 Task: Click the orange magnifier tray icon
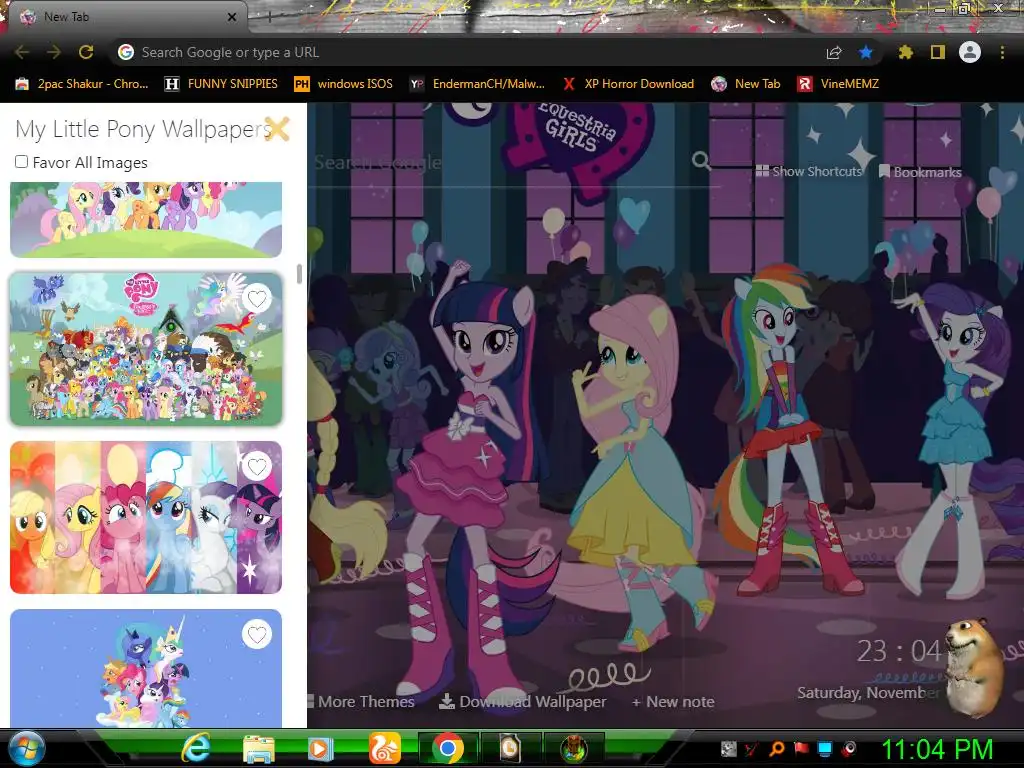click(776, 749)
